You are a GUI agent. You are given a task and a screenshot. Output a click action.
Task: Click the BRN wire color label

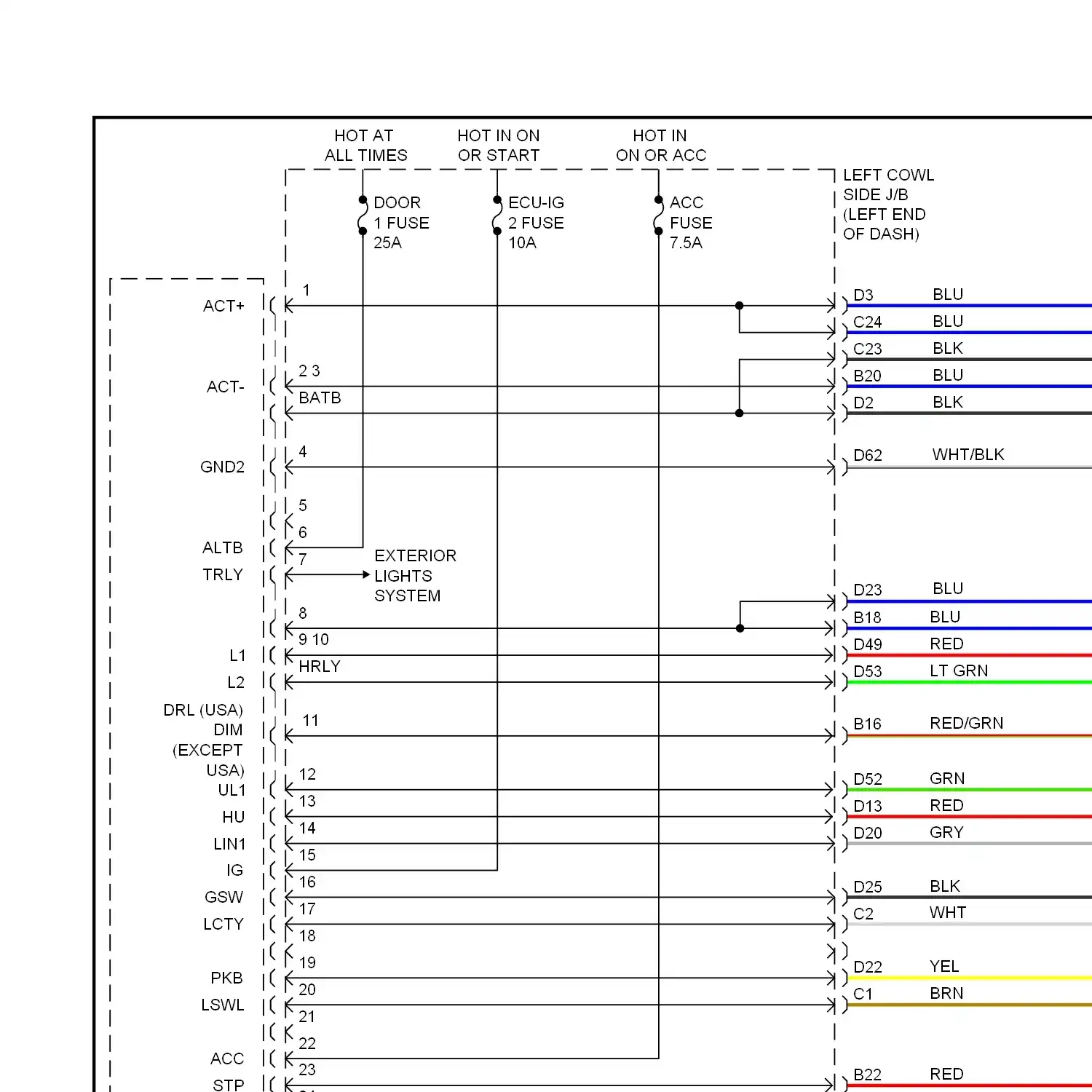946,993
